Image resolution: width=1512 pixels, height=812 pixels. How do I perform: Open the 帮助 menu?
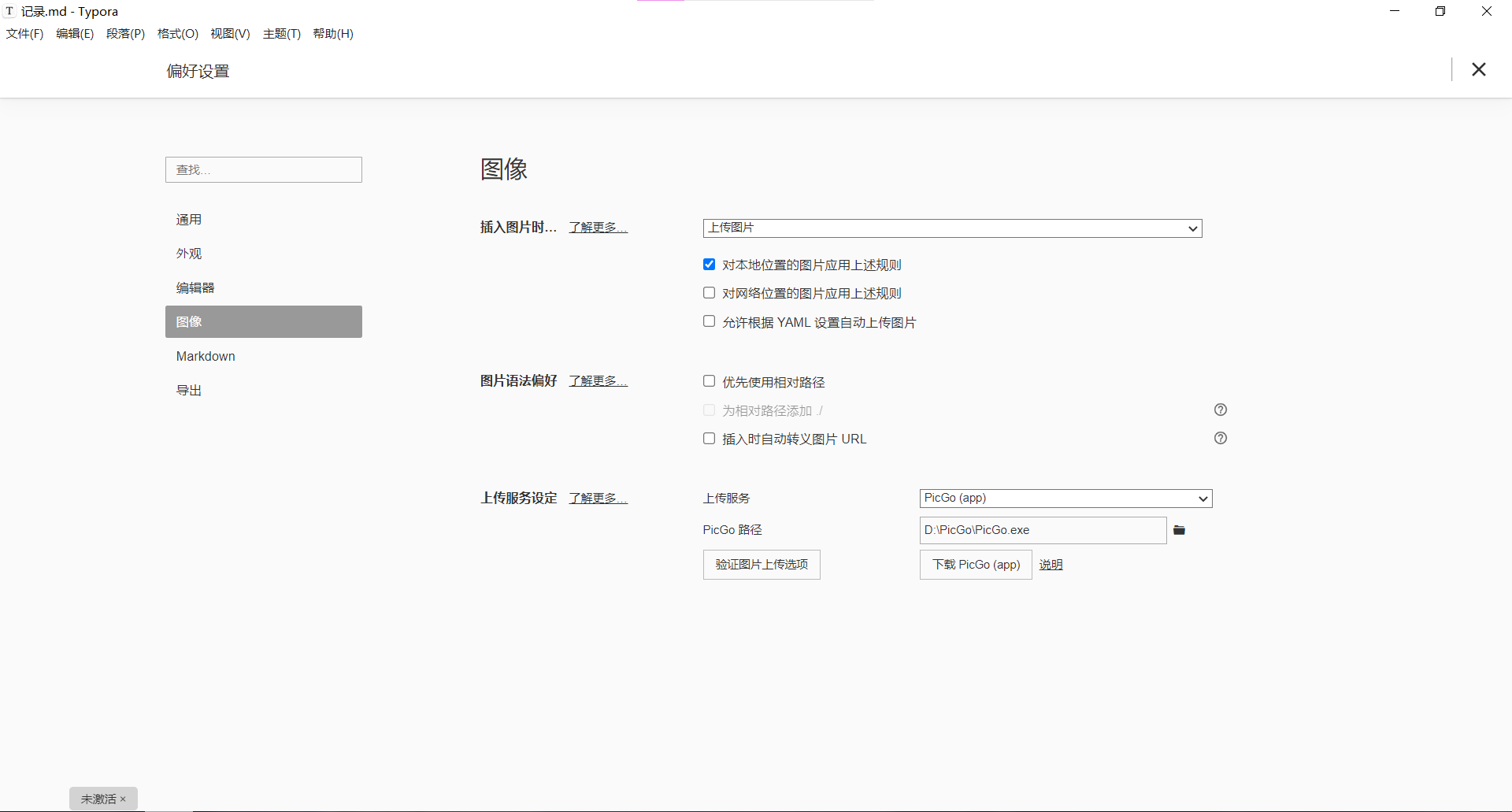[332, 34]
